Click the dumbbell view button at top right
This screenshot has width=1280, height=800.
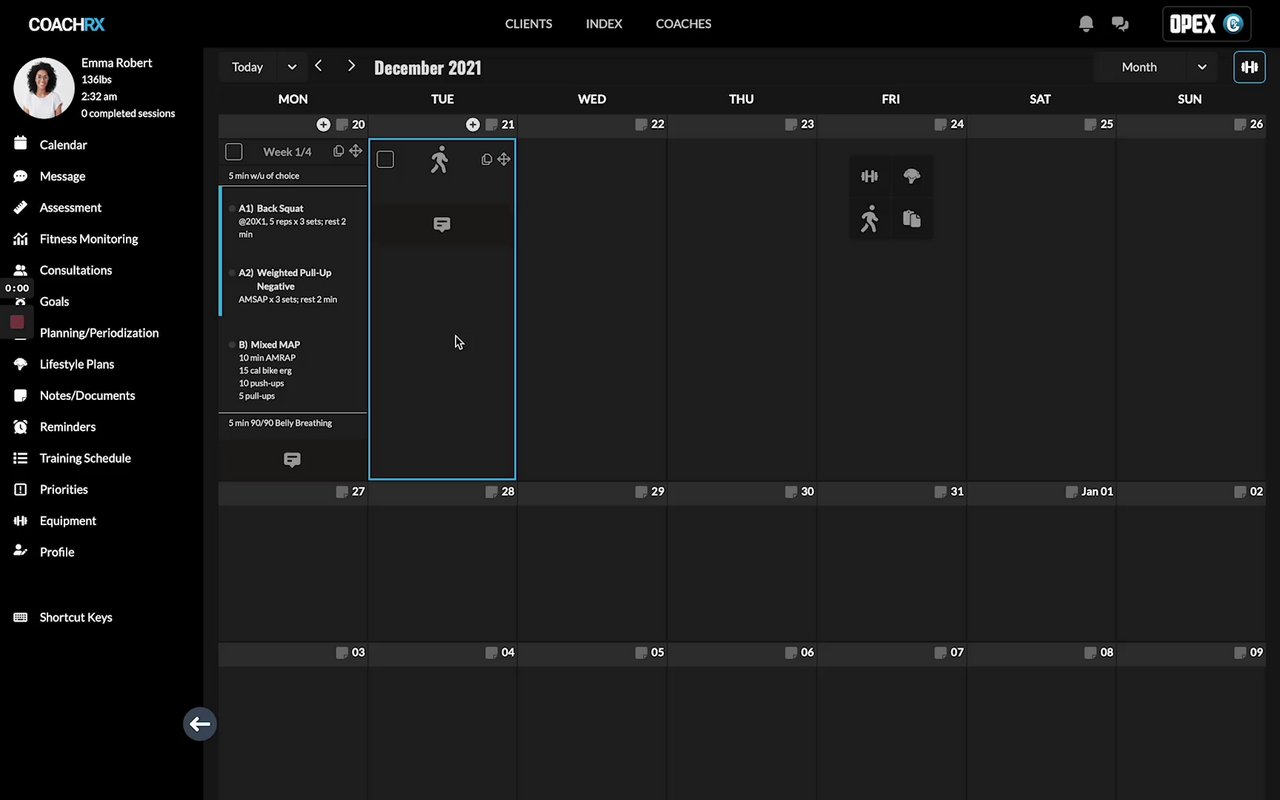click(x=1249, y=67)
